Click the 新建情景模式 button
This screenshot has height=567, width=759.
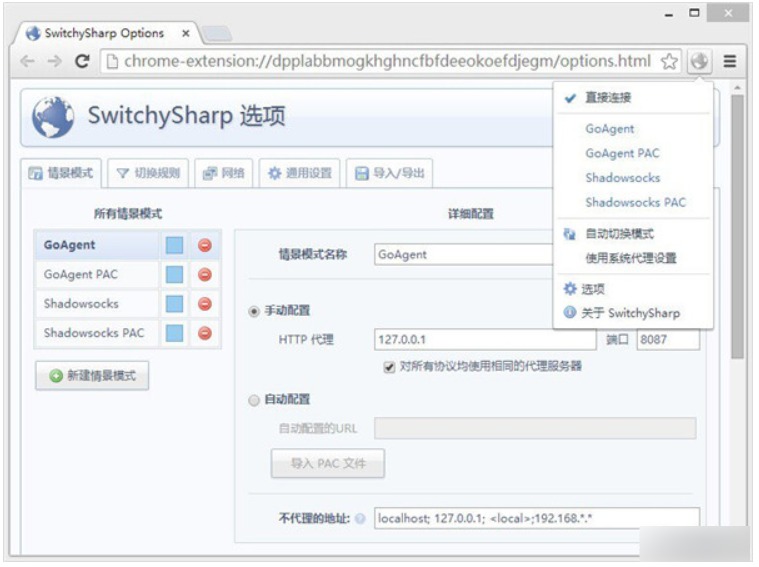pos(92,376)
